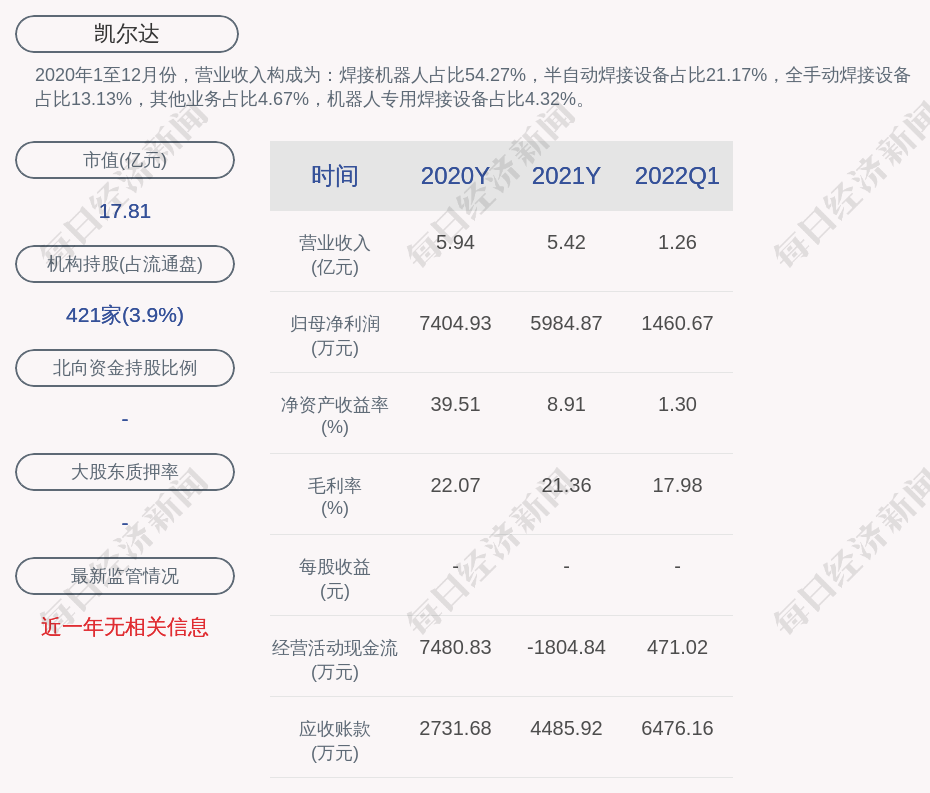Click receivables value 4485.92
930x793 pixels.
[x=566, y=728]
